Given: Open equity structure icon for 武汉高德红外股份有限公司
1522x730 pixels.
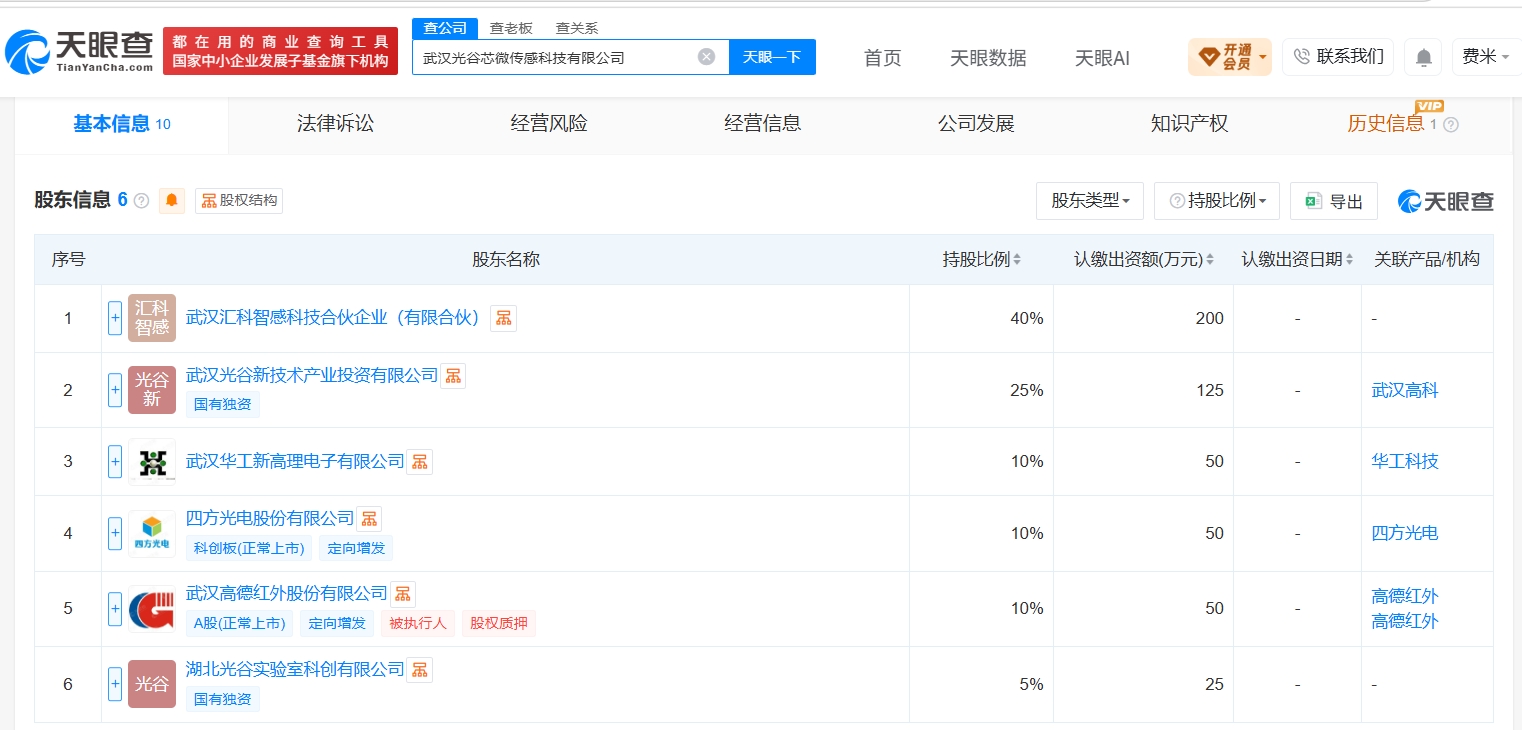Looking at the screenshot, I should pos(403,594).
